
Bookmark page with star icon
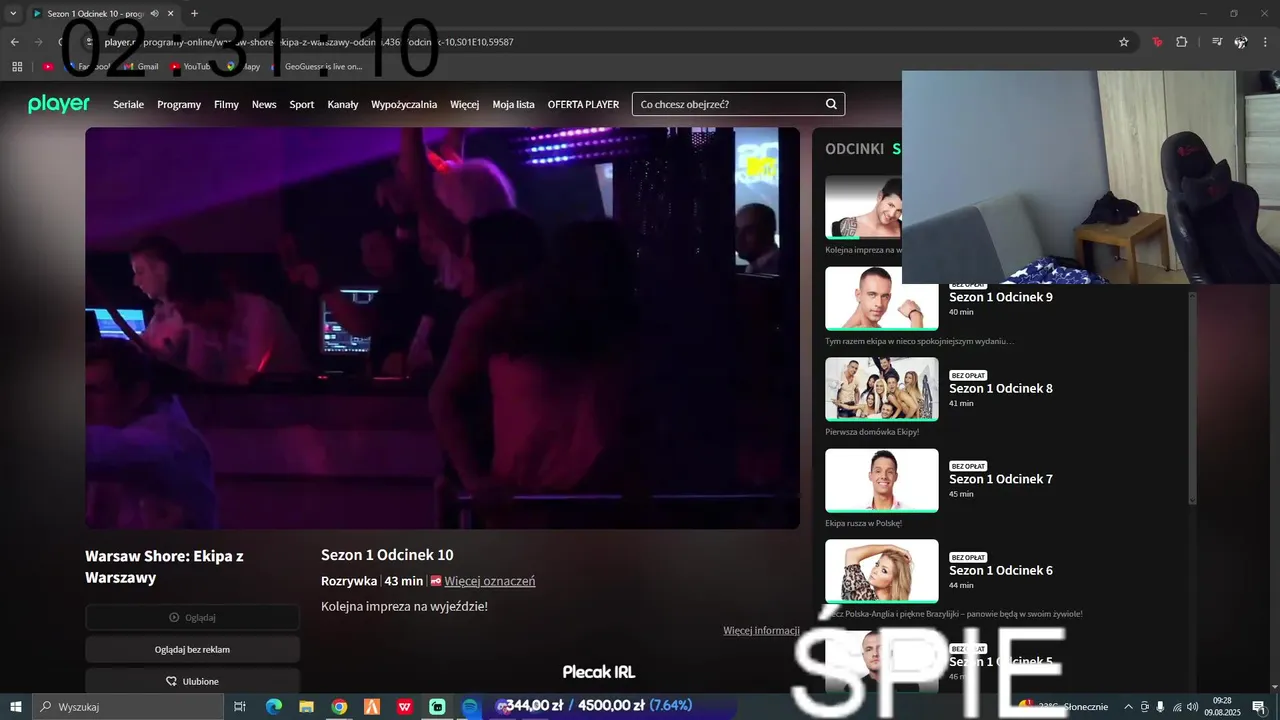[1124, 42]
